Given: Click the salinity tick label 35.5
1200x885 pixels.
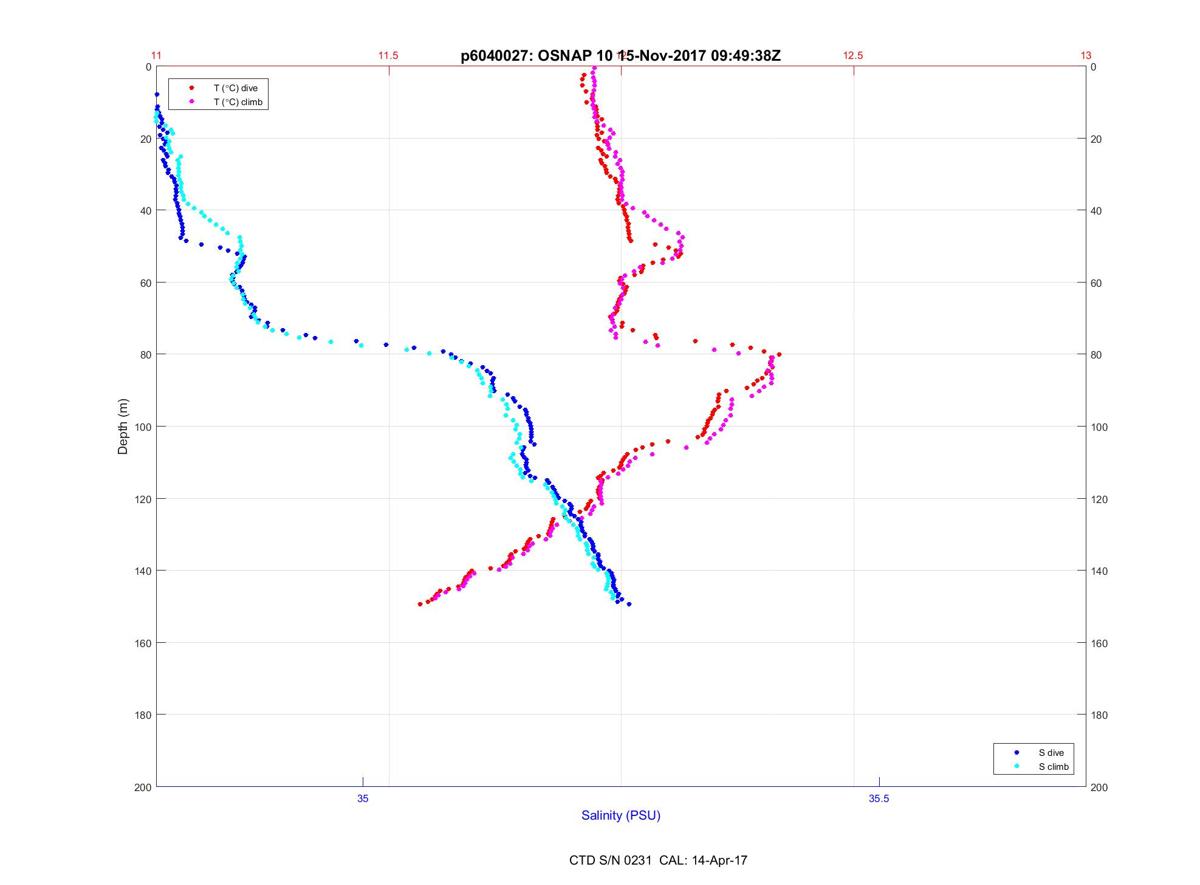Looking at the screenshot, I should (878, 798).
